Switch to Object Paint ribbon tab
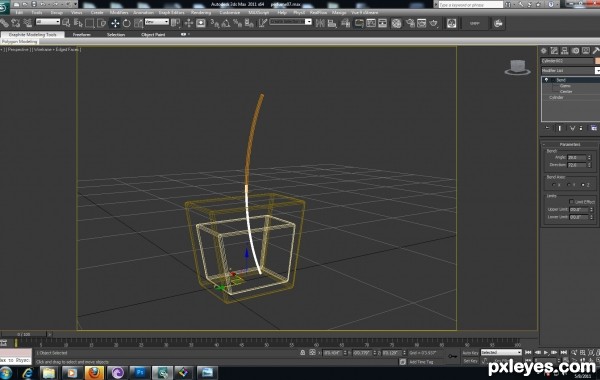 [153, 34]
